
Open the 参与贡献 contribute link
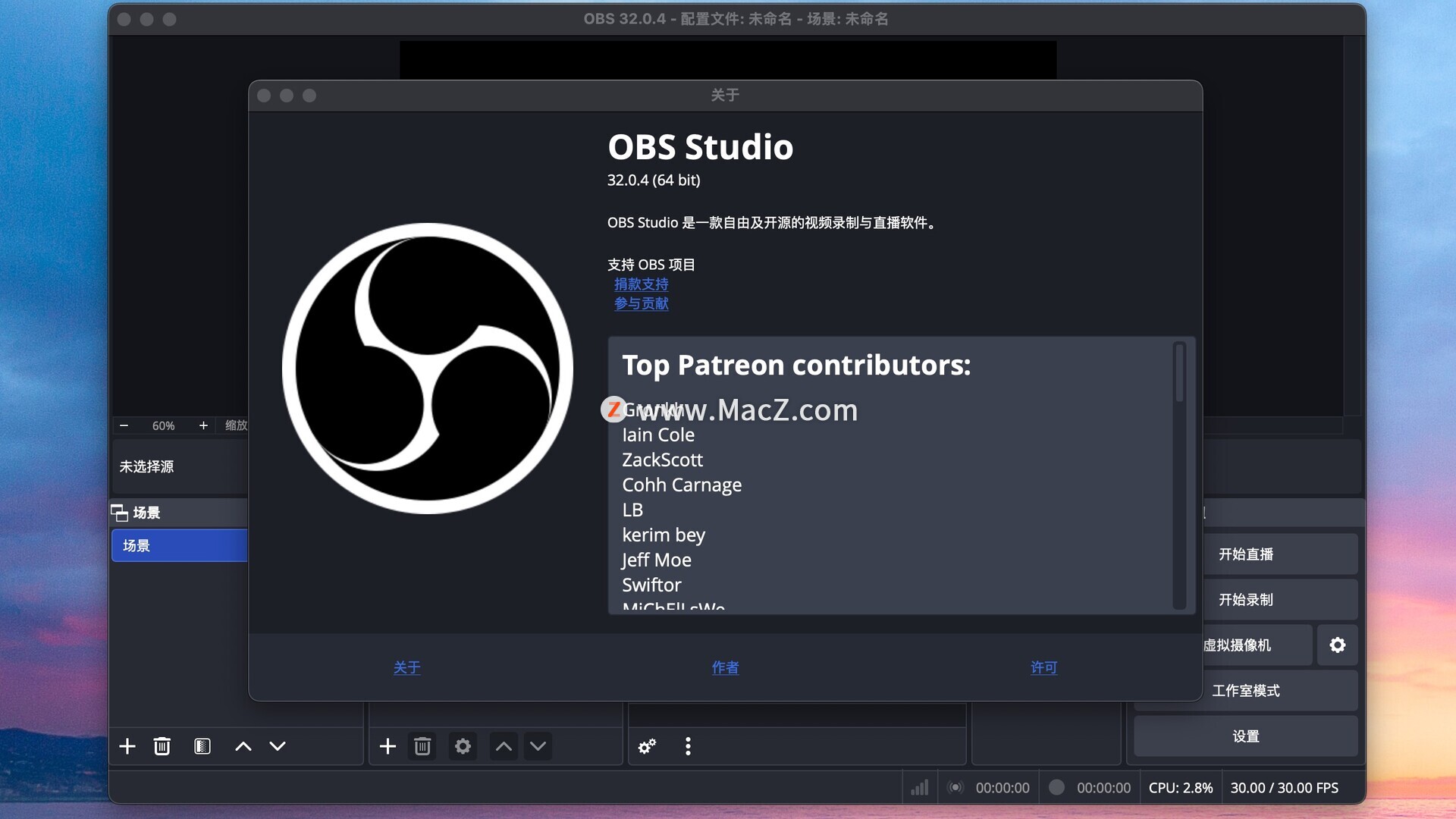[x=641, y=303]
